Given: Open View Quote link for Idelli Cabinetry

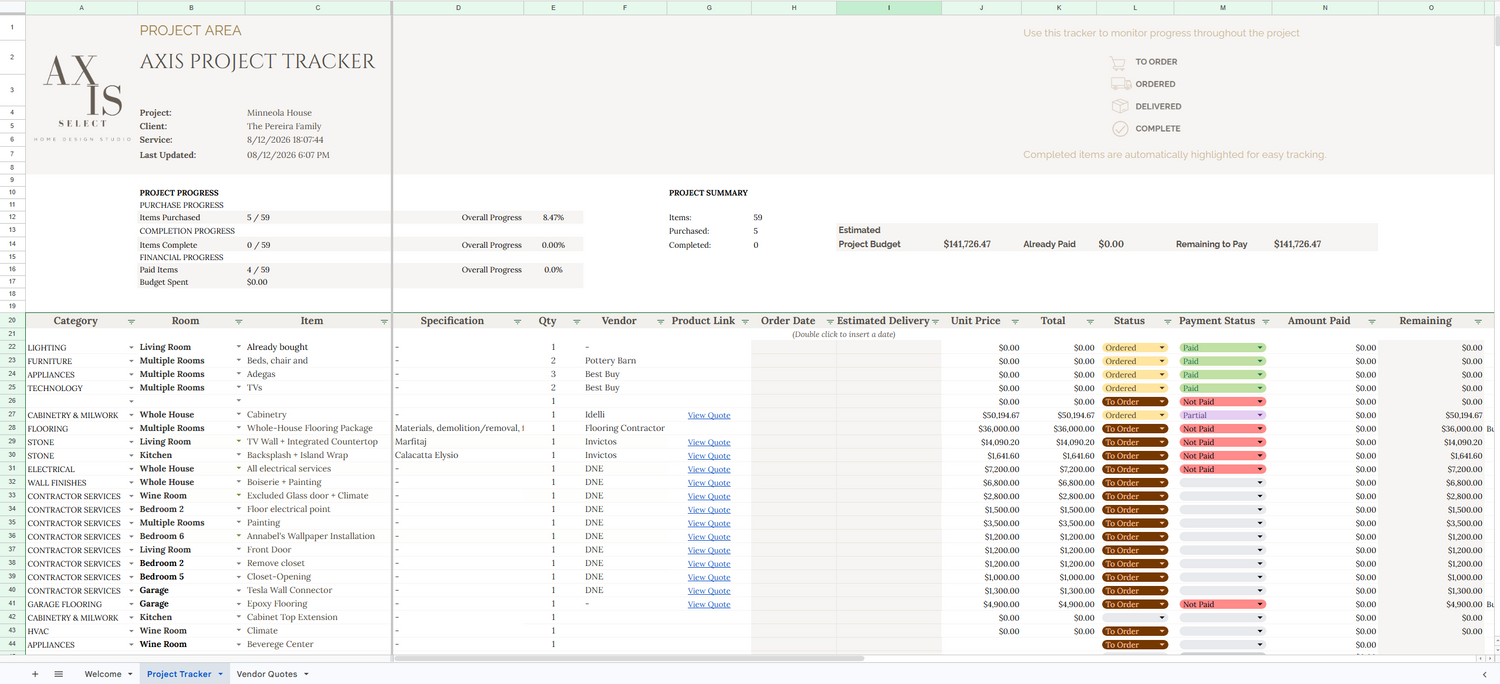Looking at the screenshot, I should pos(709,416).
